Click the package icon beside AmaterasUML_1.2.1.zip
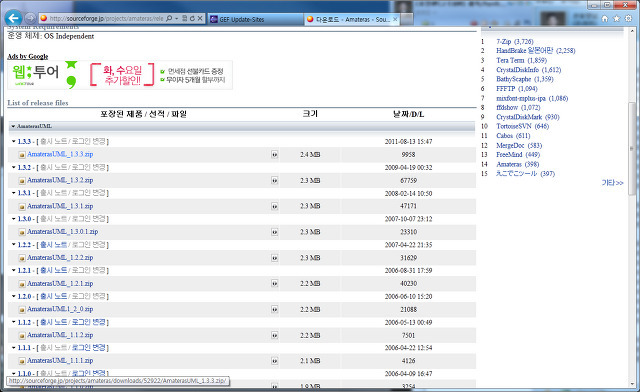 pyautogui.click(x=22, y=284)
